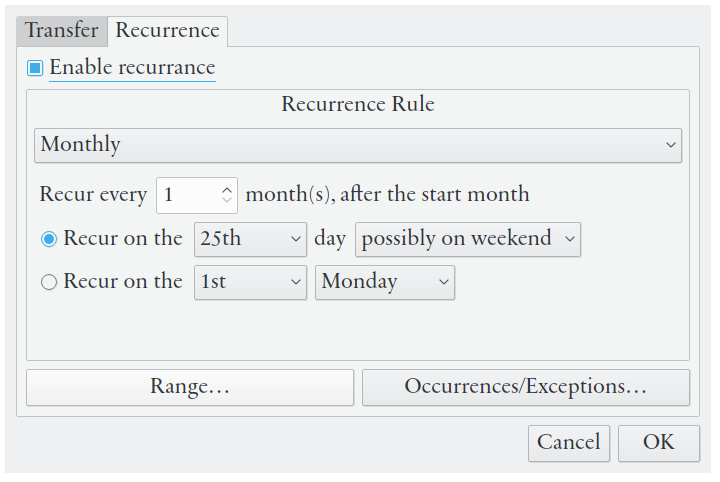Confirm the dialog with OK
Screen dimensions: 720x482
pyautogui.click(x=658, y=443)
